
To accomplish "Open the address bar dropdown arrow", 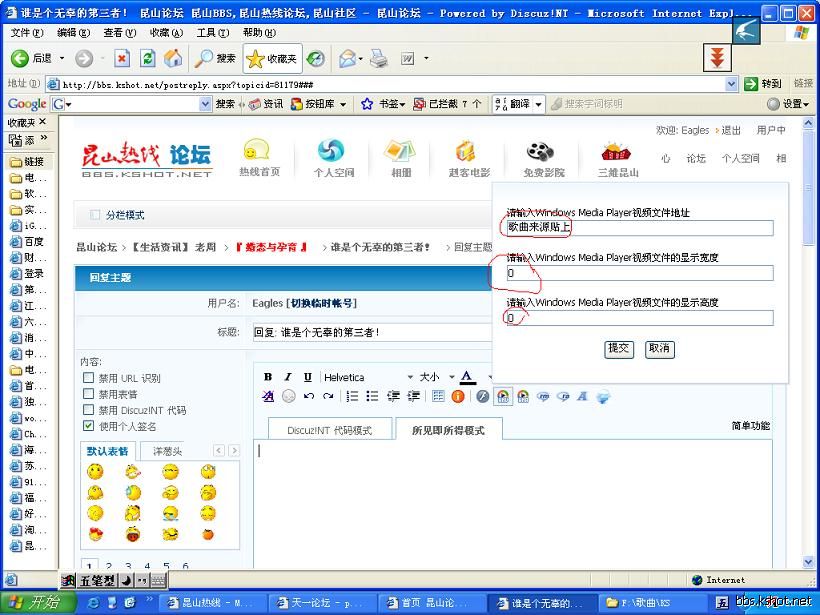I will tap(731, 84).
